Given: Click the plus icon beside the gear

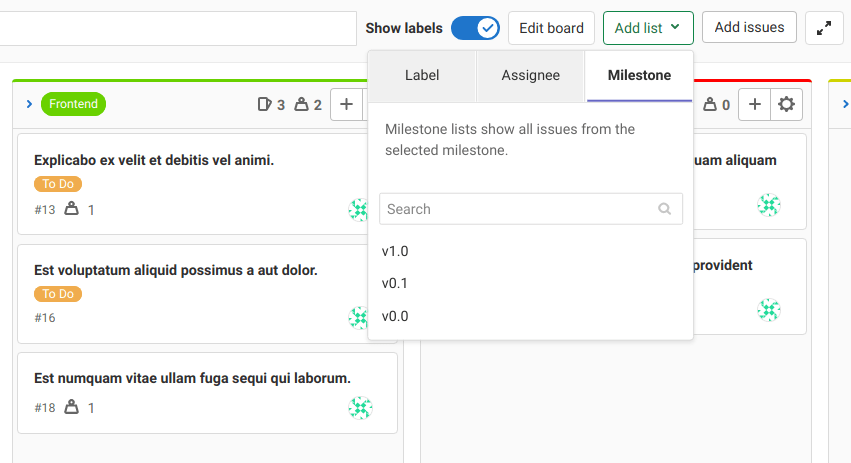Looking at the screenshot, I should (x=755, y=104).
